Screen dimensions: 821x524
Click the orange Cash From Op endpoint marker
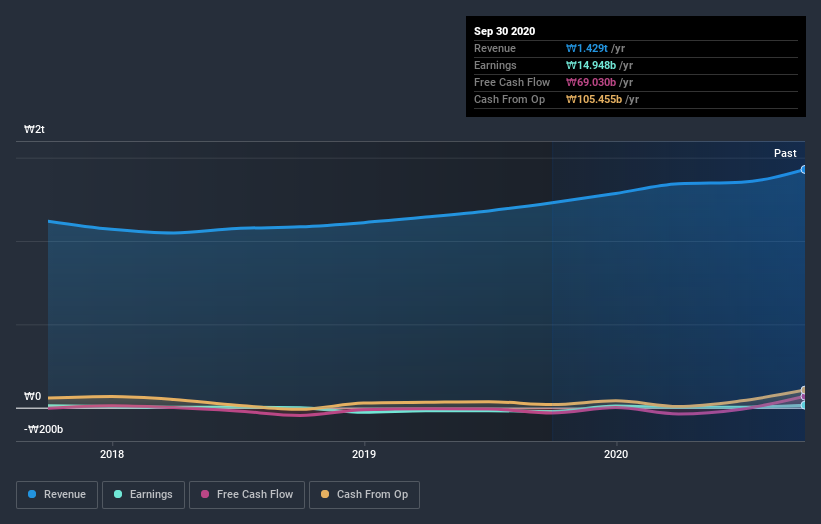click(803, 390)
